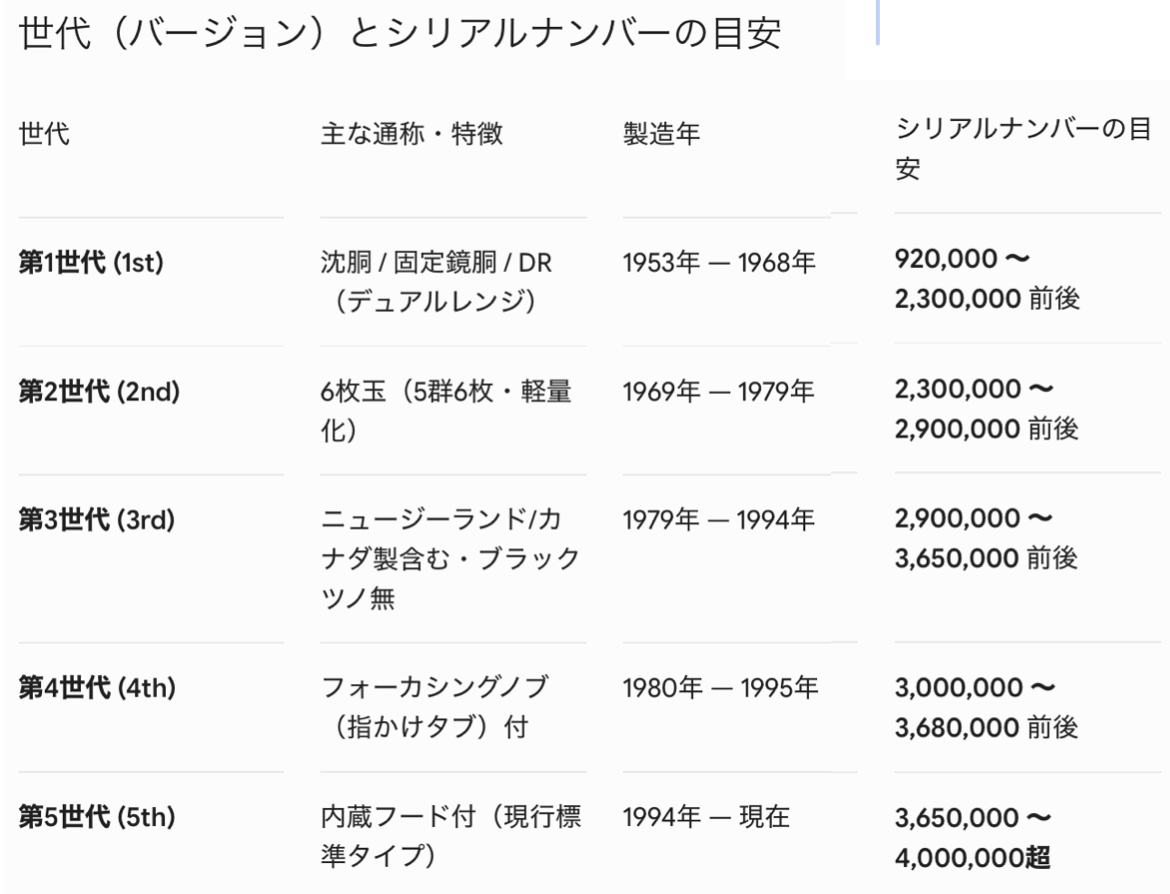
Task: Click the 第2世代 (2nd) row label
Action: click(99, 391)
